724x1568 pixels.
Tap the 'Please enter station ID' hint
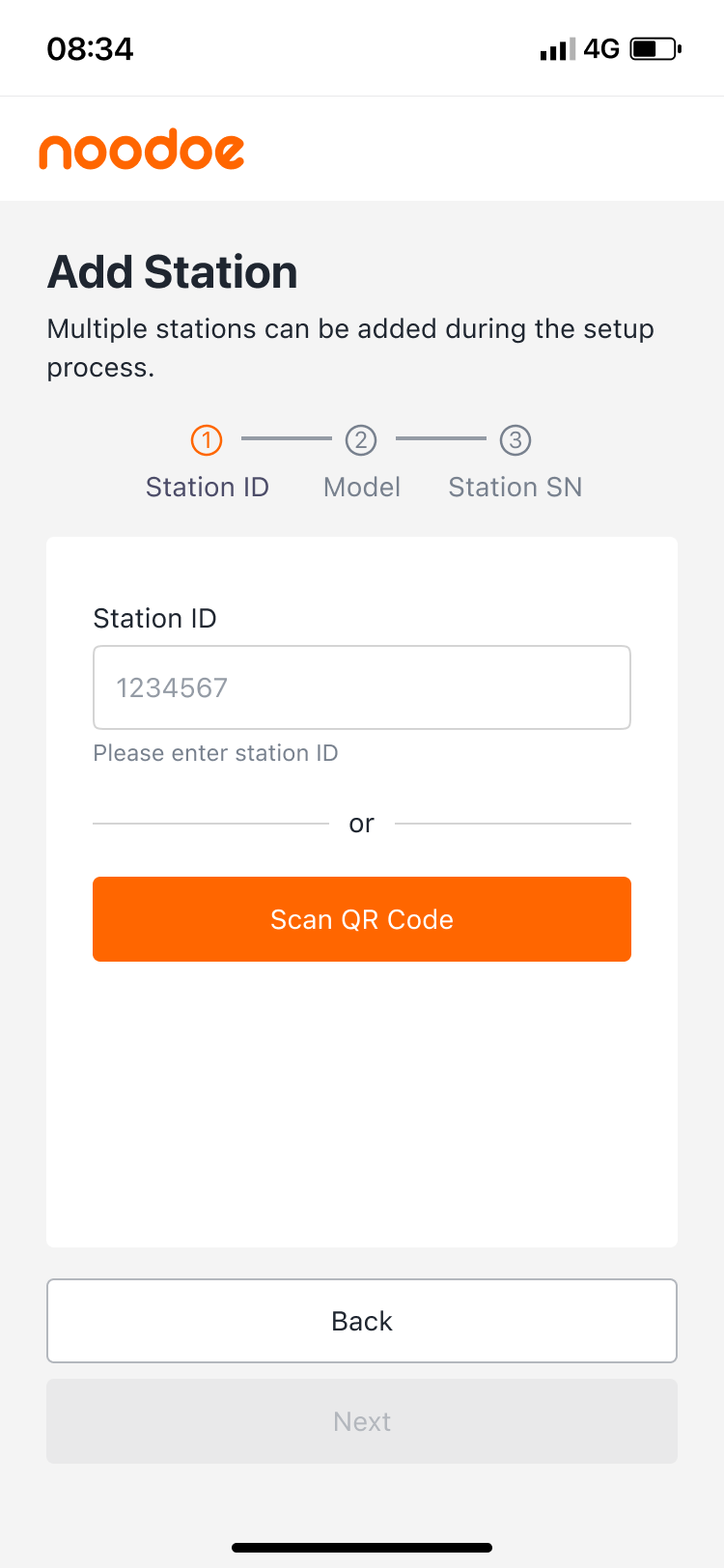215,753
